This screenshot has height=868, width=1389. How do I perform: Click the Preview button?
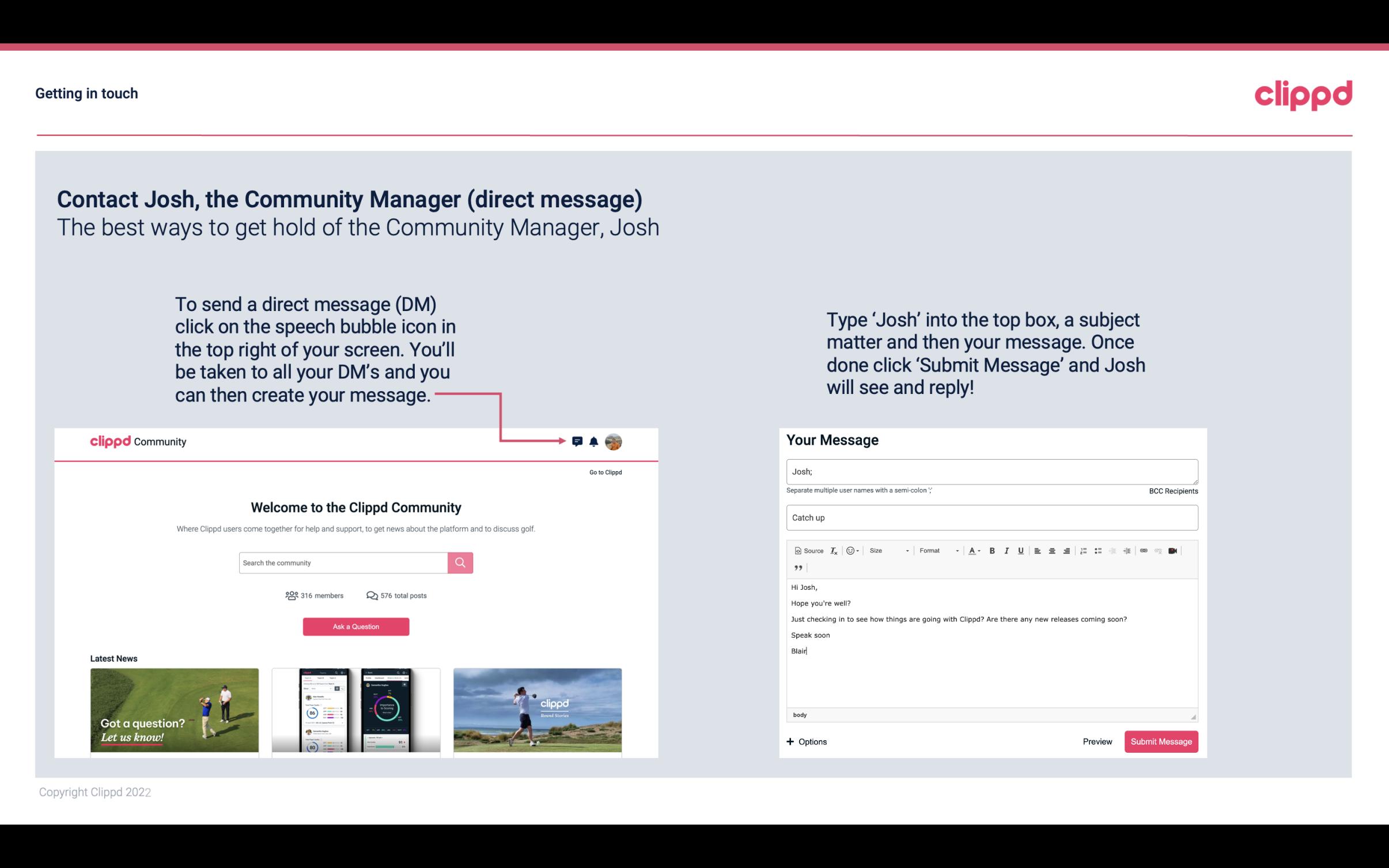1097,742
